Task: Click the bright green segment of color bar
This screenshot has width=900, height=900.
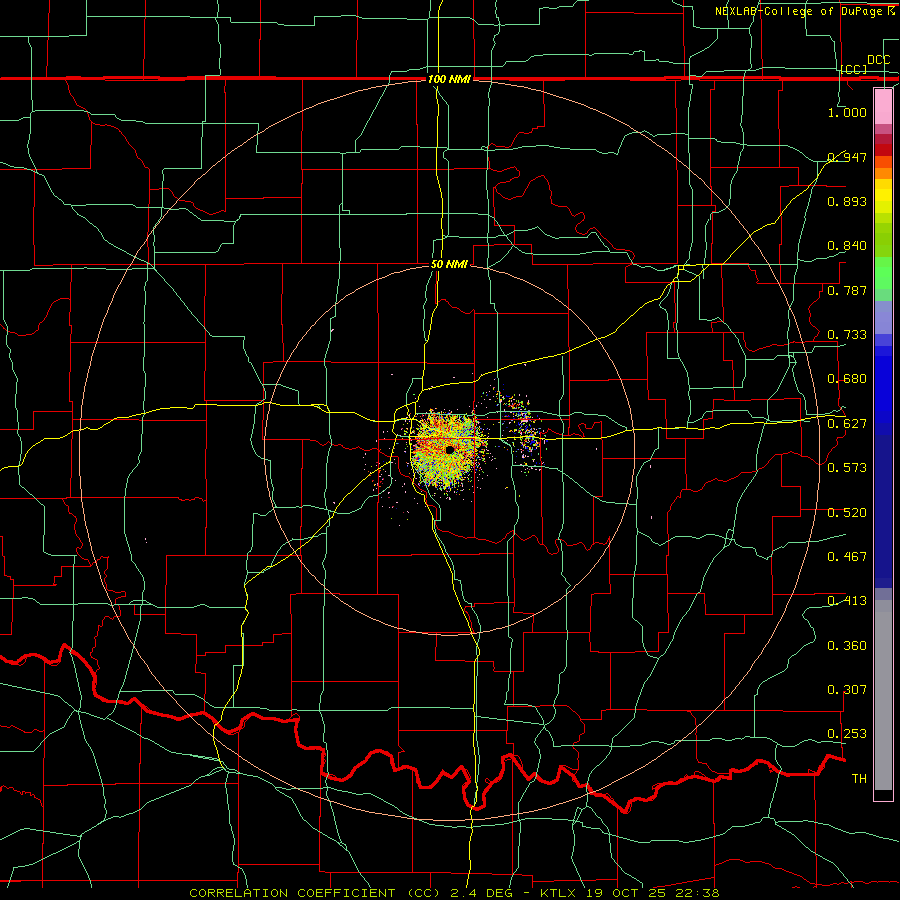Action: click(883, 272)
